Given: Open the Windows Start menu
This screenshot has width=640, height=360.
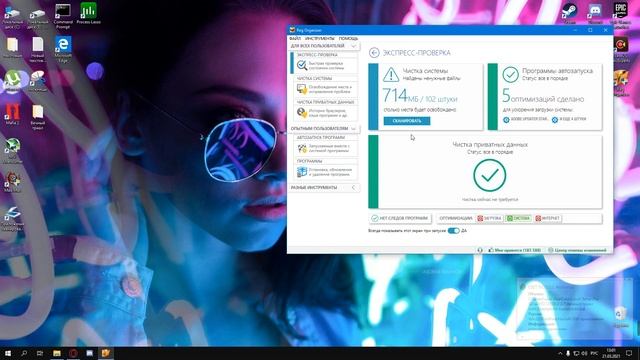Looking at the screenshot, I should pyautogui.click(x=8, y=353).
